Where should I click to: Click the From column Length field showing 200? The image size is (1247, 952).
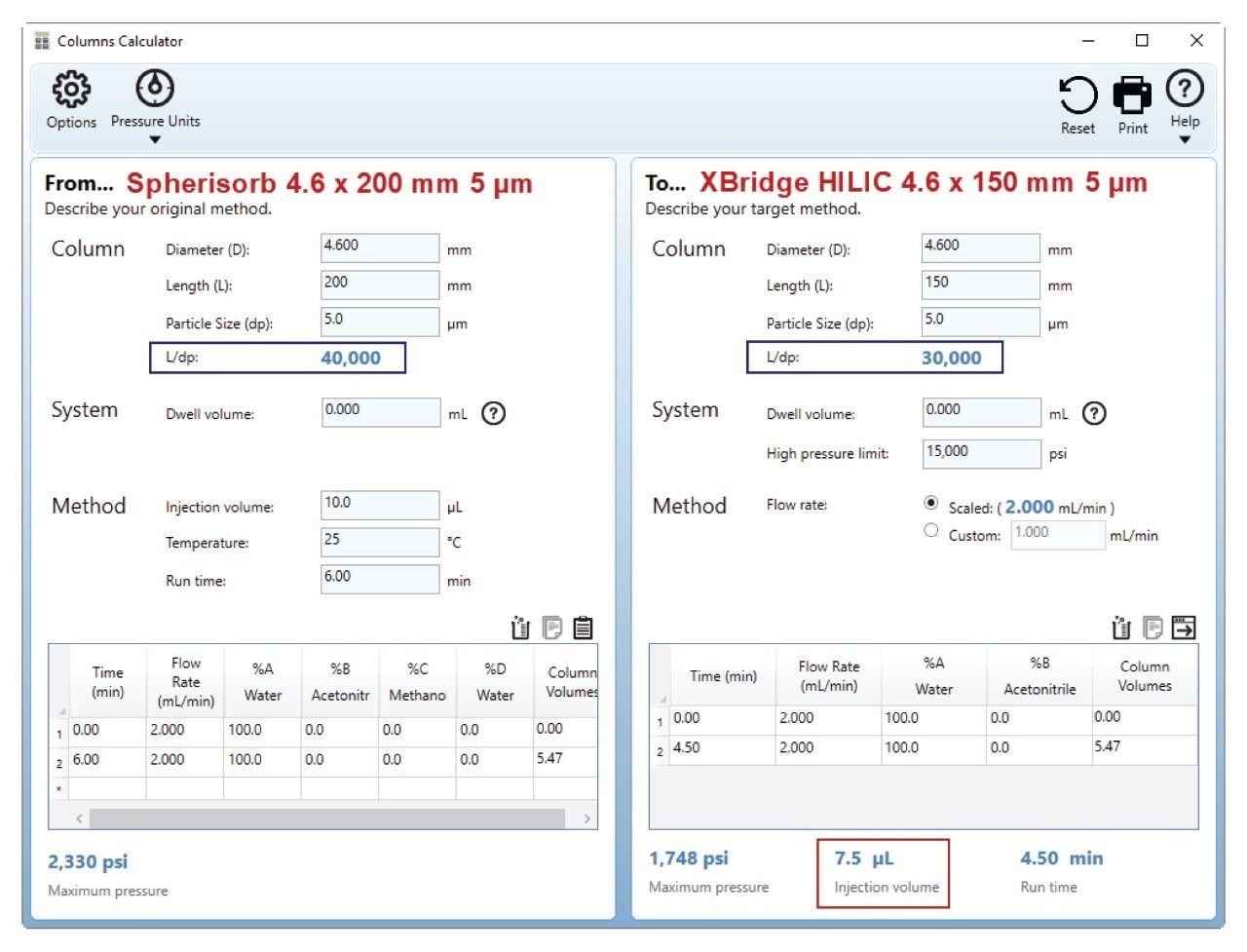380,285
